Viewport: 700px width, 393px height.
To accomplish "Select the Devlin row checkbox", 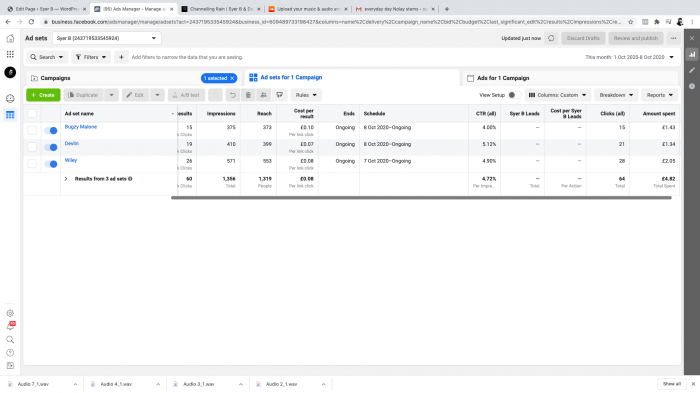I will pyautogui.click(x=32, y=147).
